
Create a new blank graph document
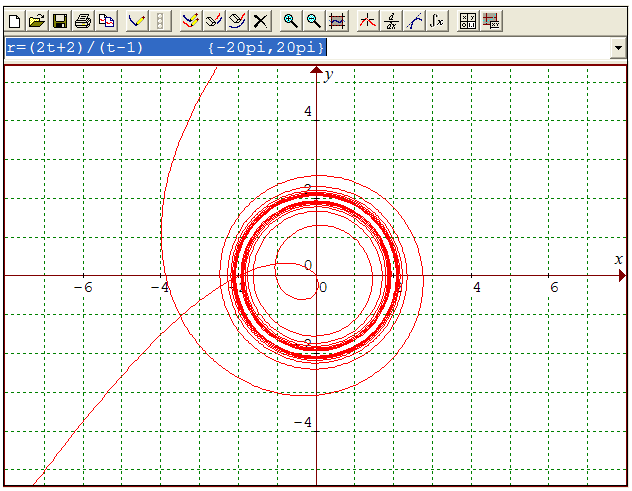tap(15, 21)
